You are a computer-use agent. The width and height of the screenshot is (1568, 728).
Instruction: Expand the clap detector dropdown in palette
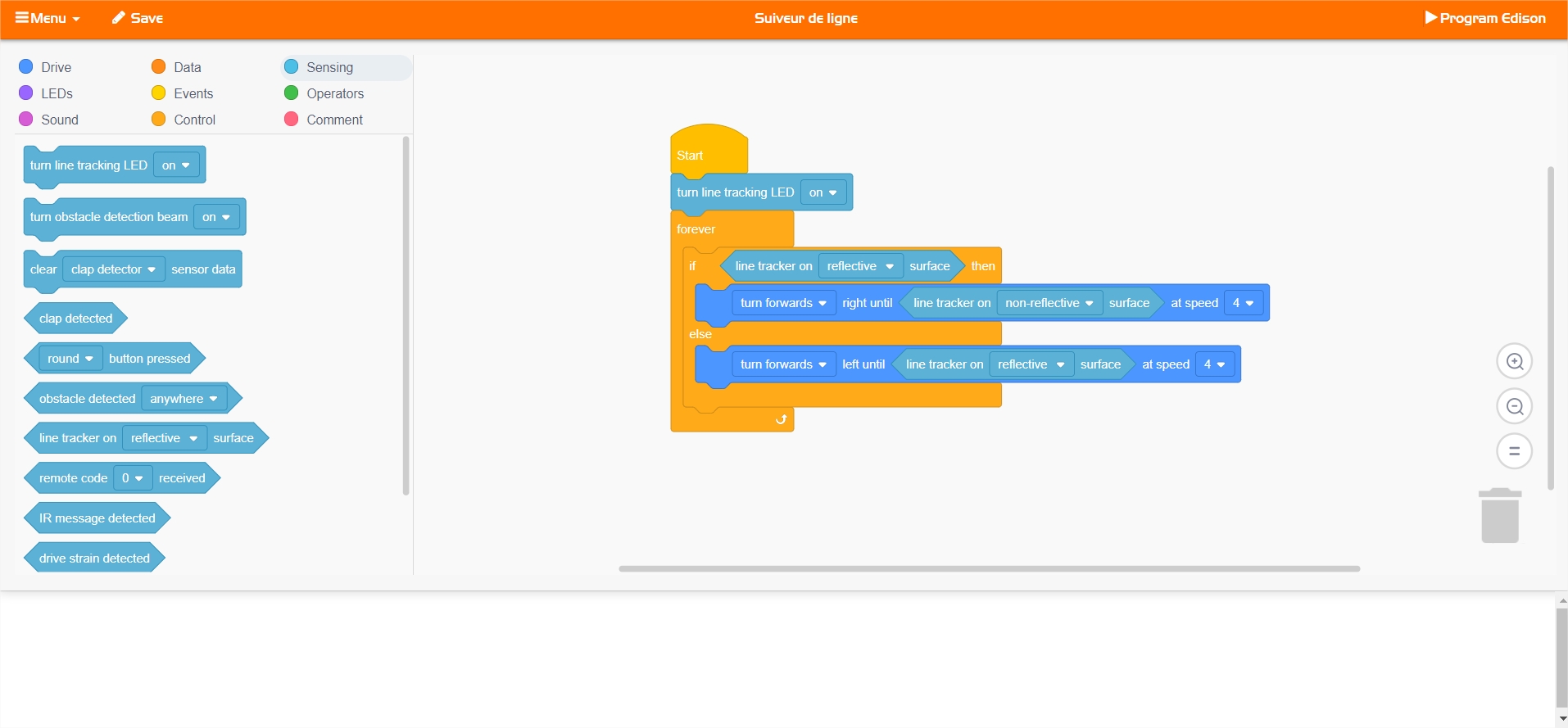113,269
